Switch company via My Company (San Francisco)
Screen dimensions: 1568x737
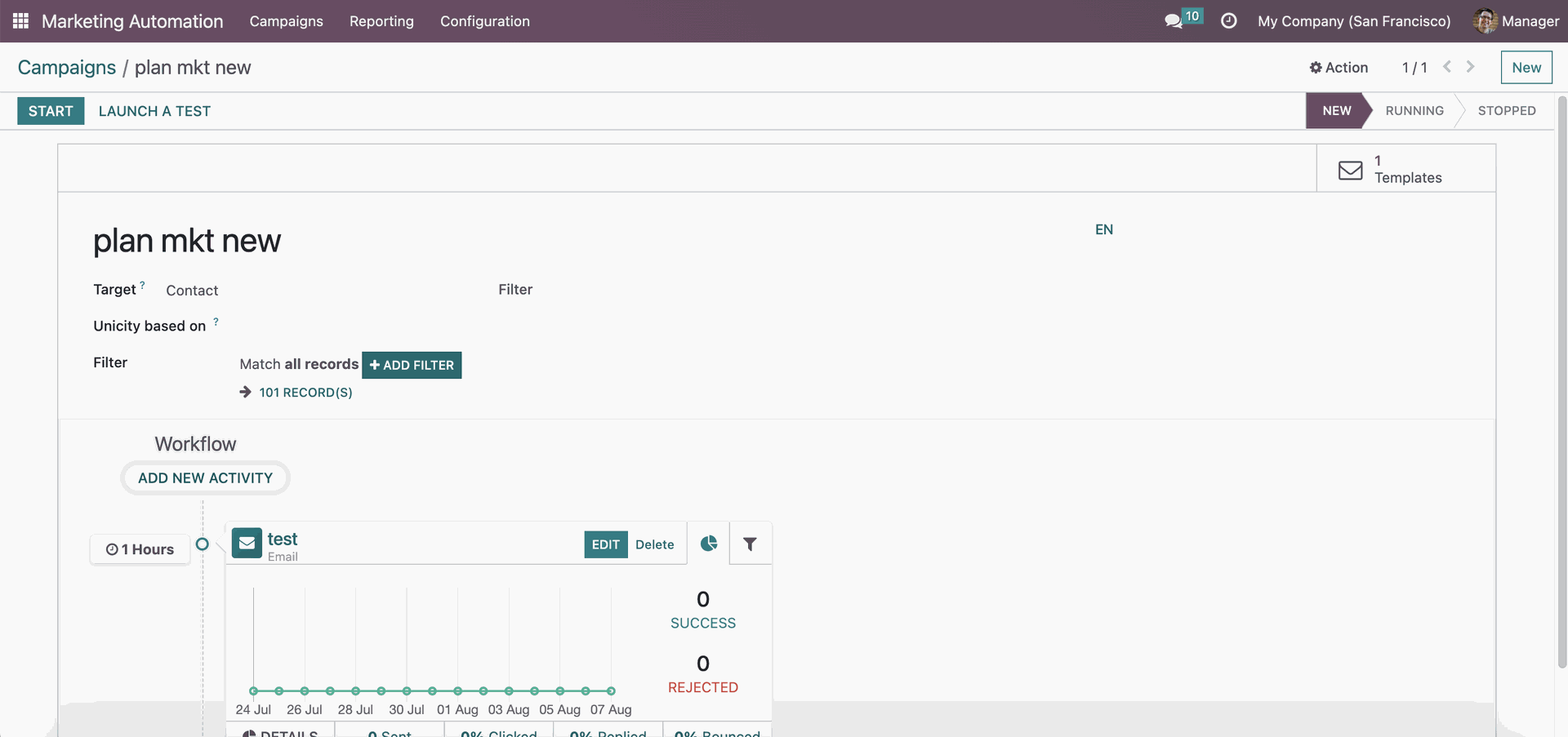tap(1353, 21)
